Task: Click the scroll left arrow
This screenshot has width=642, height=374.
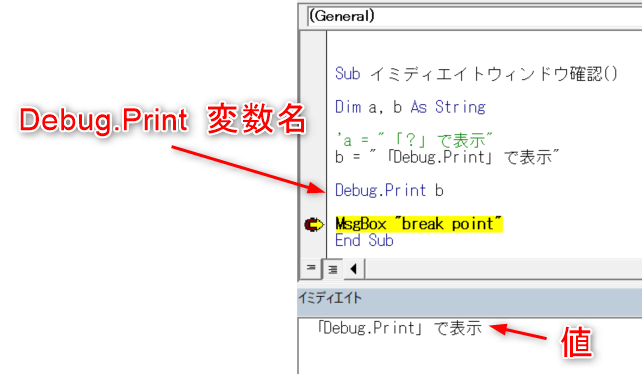Action: 354,269
